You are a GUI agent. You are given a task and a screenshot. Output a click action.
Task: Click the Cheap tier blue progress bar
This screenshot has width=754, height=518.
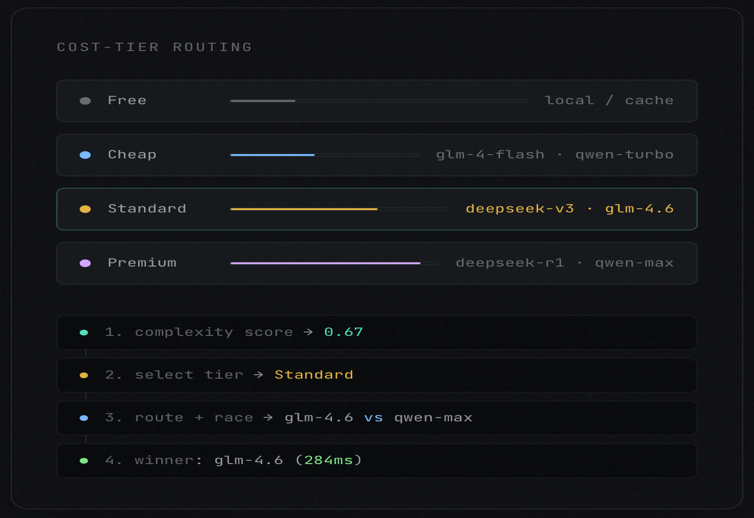tap(325, 155)
